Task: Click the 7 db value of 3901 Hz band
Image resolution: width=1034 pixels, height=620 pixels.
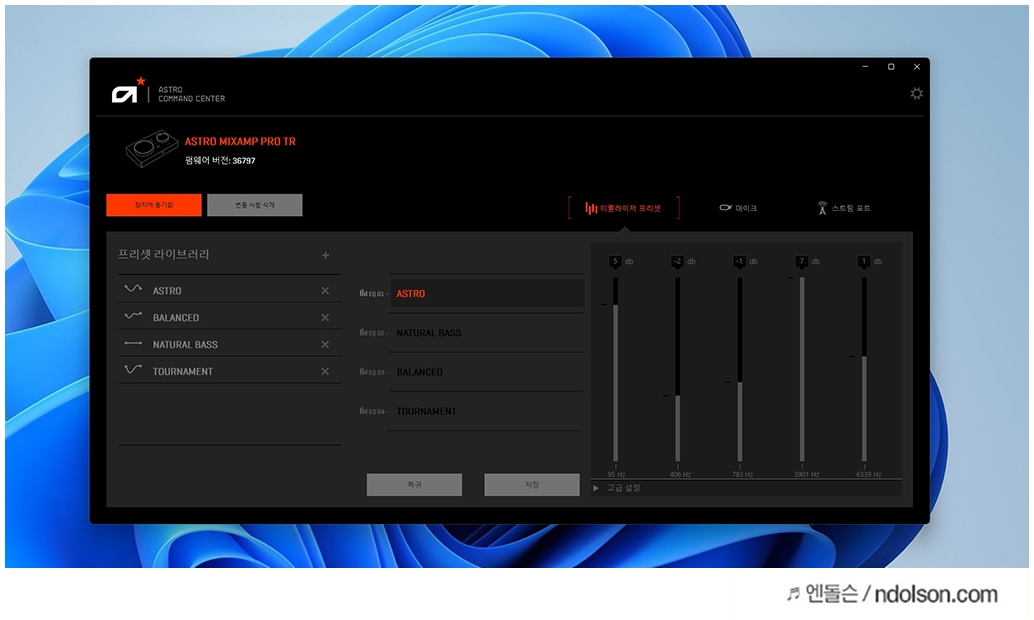Action: point(802,261)
